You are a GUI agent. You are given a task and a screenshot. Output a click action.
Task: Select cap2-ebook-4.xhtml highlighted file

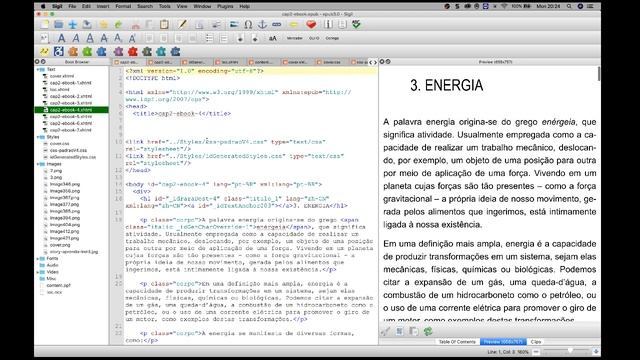71,110
